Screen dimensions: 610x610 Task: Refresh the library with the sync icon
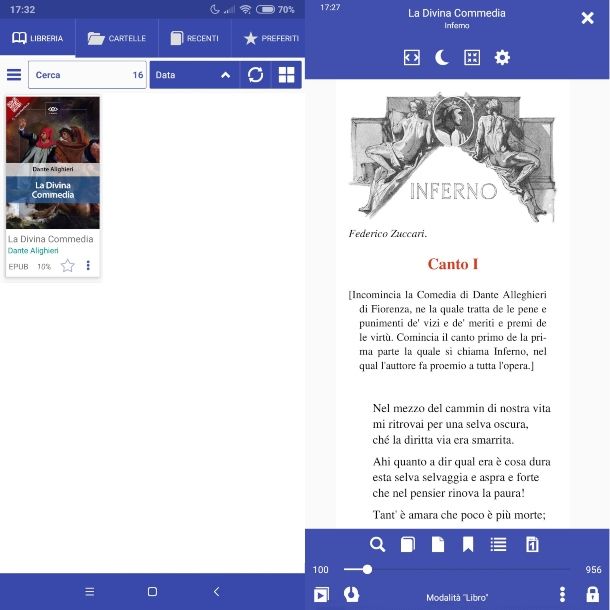[255, 75]
